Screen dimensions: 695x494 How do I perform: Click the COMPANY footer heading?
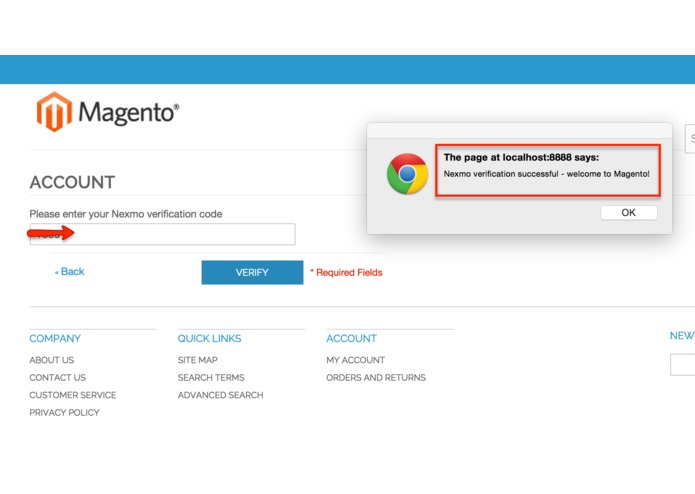tap(55, 338)
